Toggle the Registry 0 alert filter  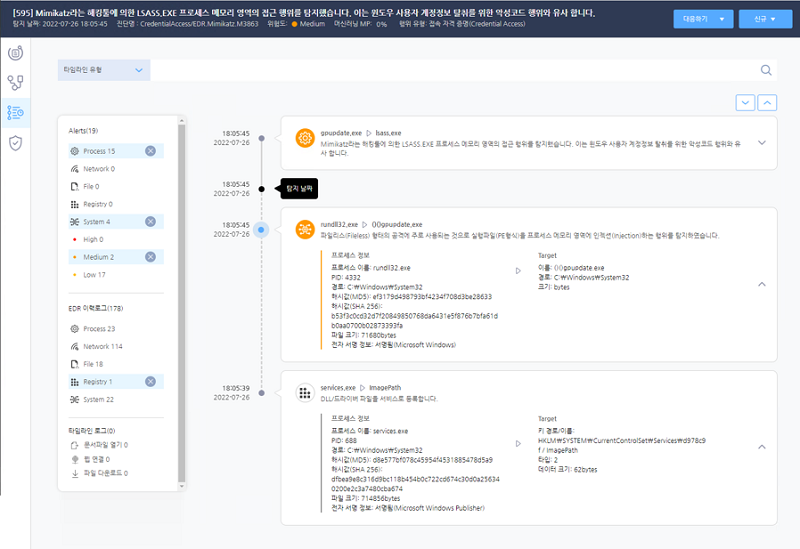[x=116, y=204]
